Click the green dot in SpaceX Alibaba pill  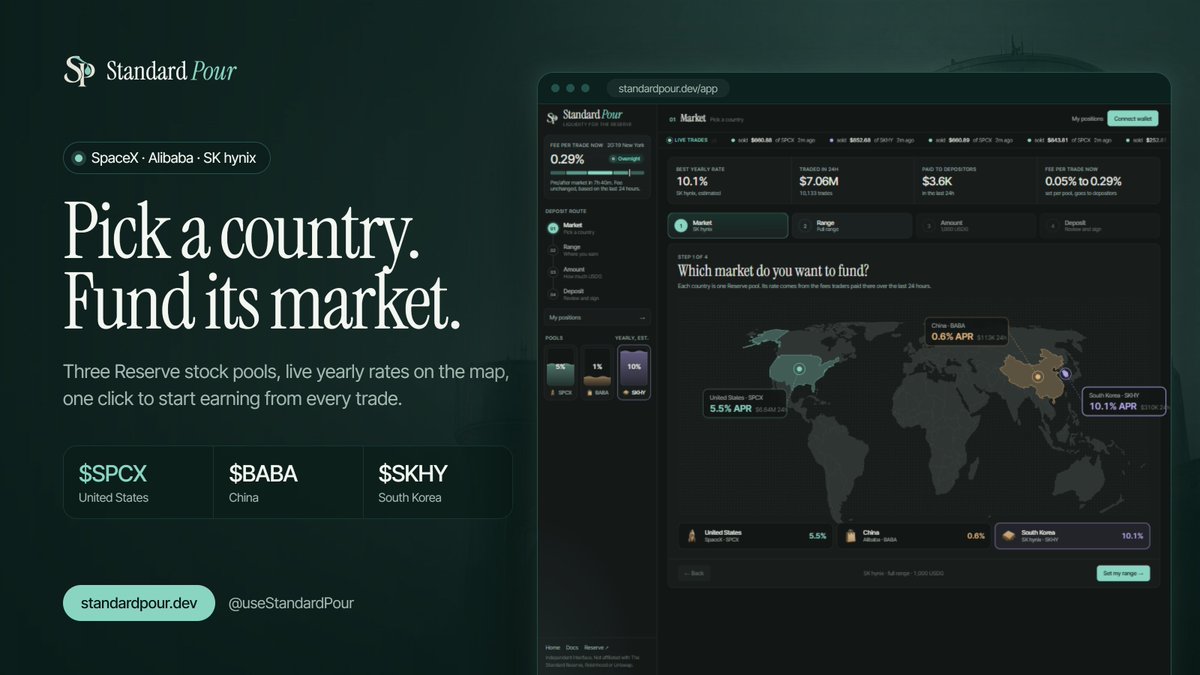click(x=79, y=158)
